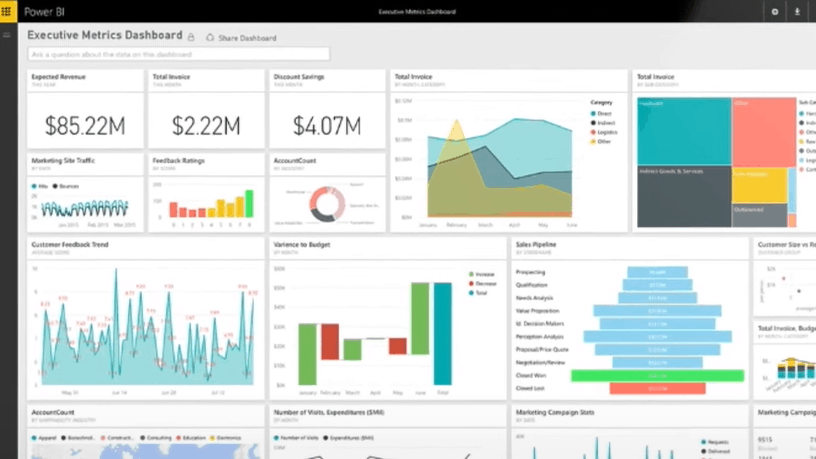Click the red Closed Lost funnel bar
Viewport: 816px width, 459px height.
(x=657, y=389)
